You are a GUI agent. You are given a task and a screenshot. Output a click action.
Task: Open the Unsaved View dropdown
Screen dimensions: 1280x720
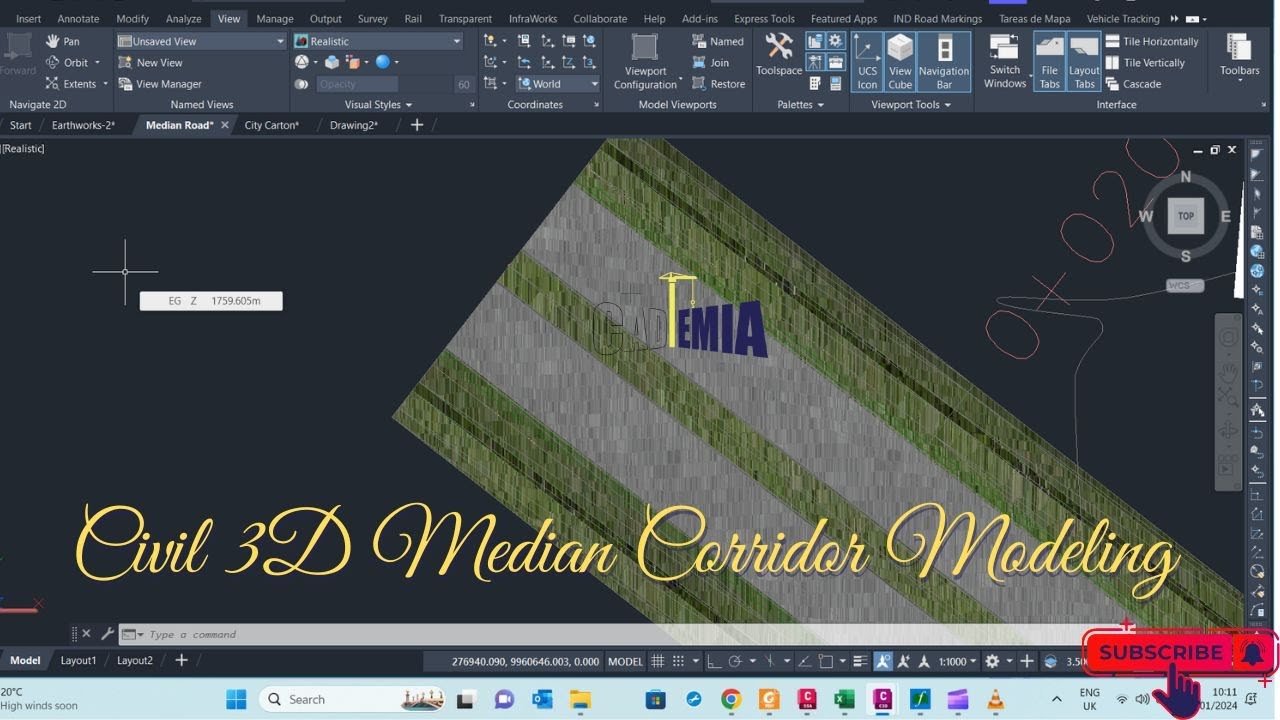click(x=201, y=41)
